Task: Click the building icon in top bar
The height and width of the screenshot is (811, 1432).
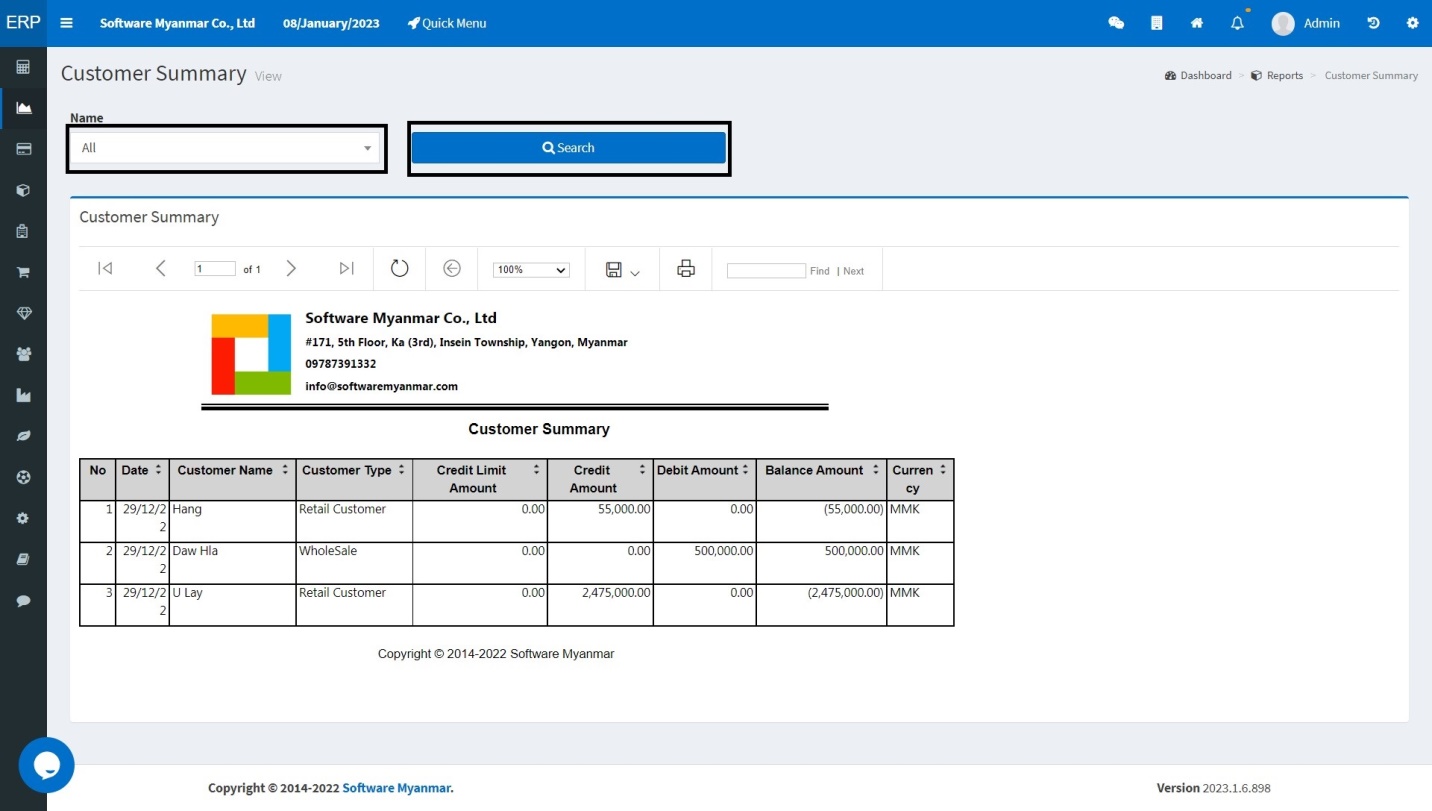Action: tap(1157, 23)
